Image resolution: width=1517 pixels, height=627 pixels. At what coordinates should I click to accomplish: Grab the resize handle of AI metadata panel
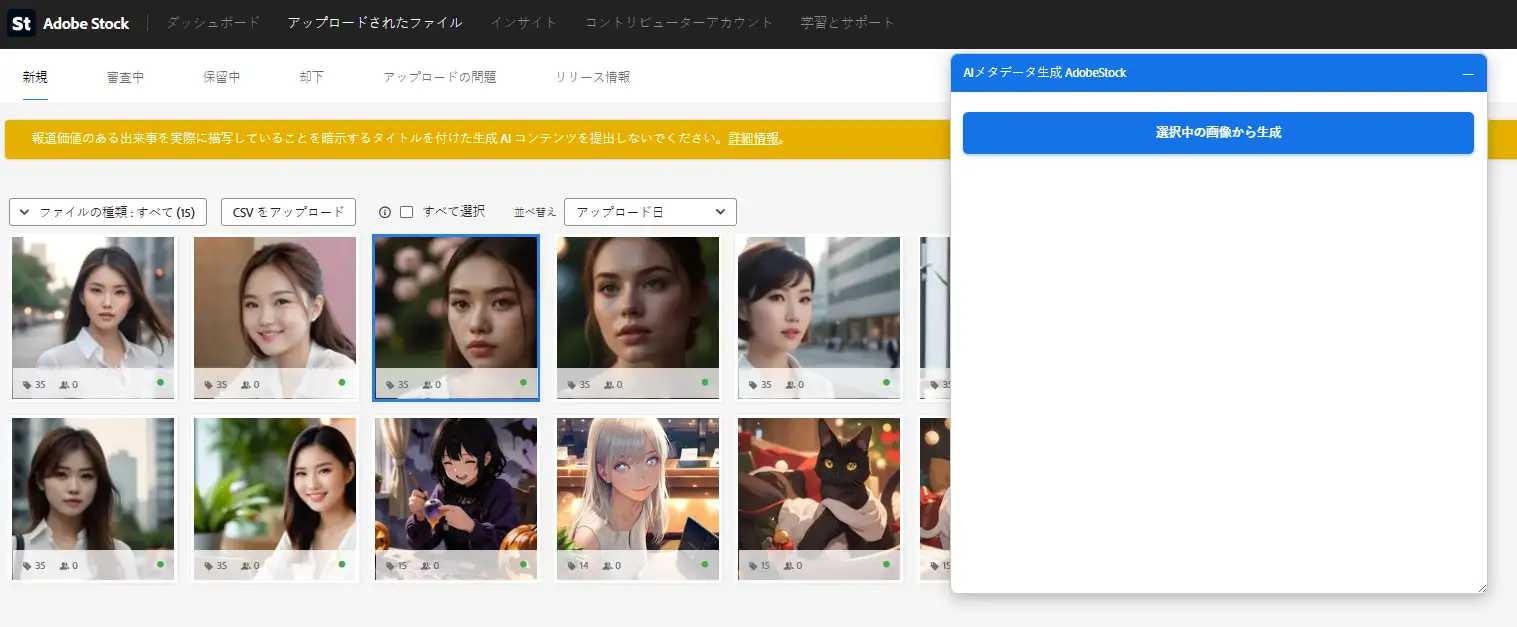click(x=1481, y=587)
